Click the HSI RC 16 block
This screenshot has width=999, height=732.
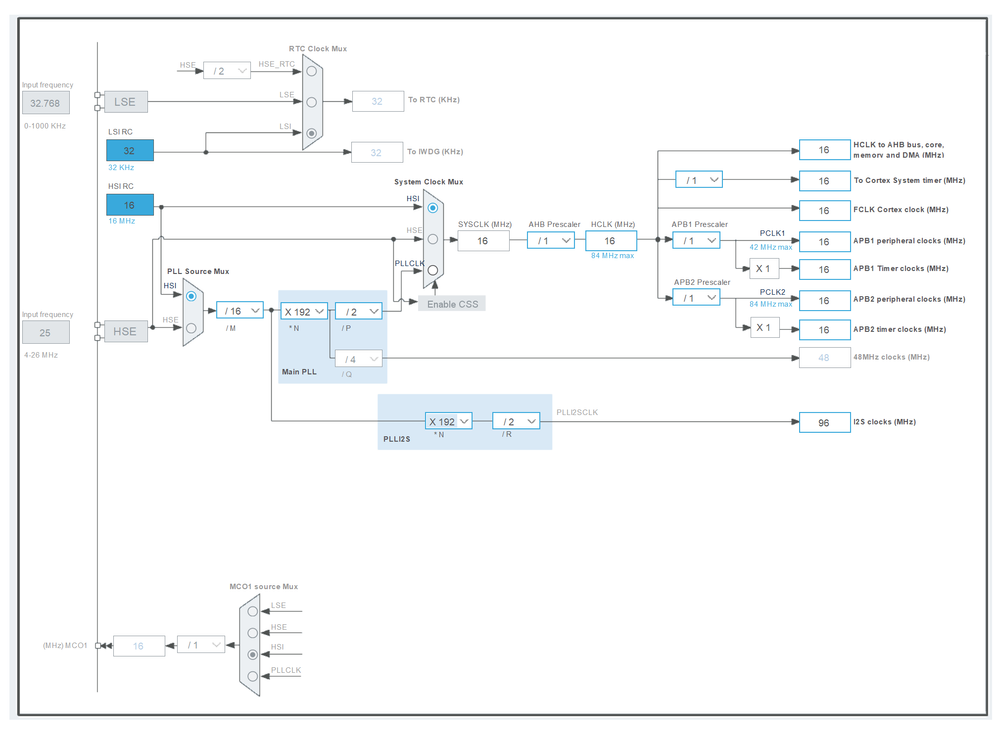point(130,205)
